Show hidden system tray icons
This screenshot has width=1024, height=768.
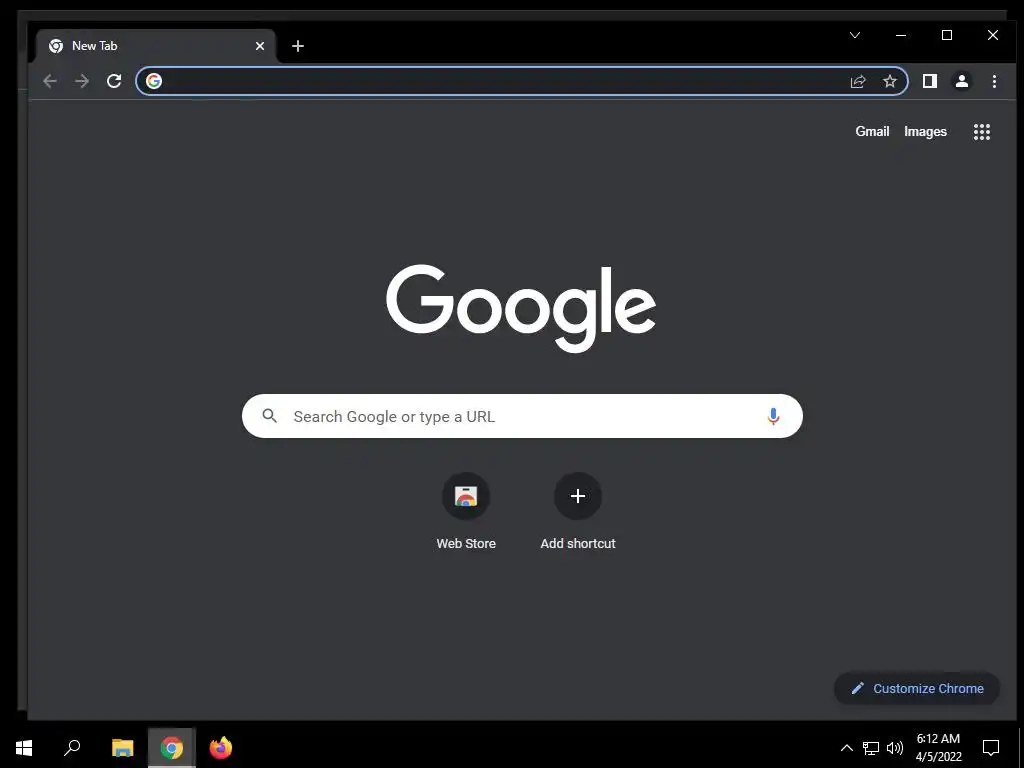pos(846,748)
